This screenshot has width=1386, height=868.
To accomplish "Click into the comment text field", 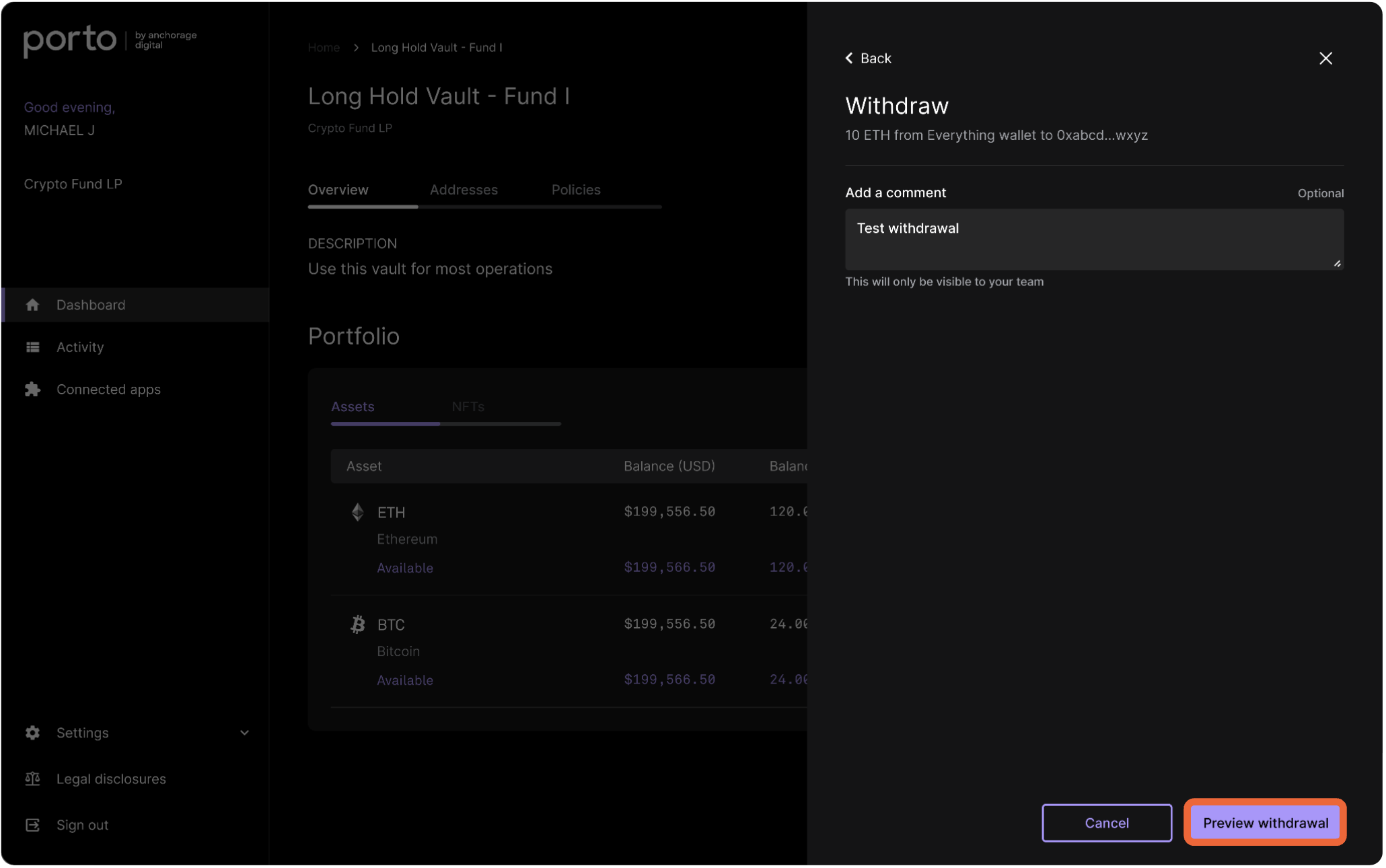I will point(1095,240).
